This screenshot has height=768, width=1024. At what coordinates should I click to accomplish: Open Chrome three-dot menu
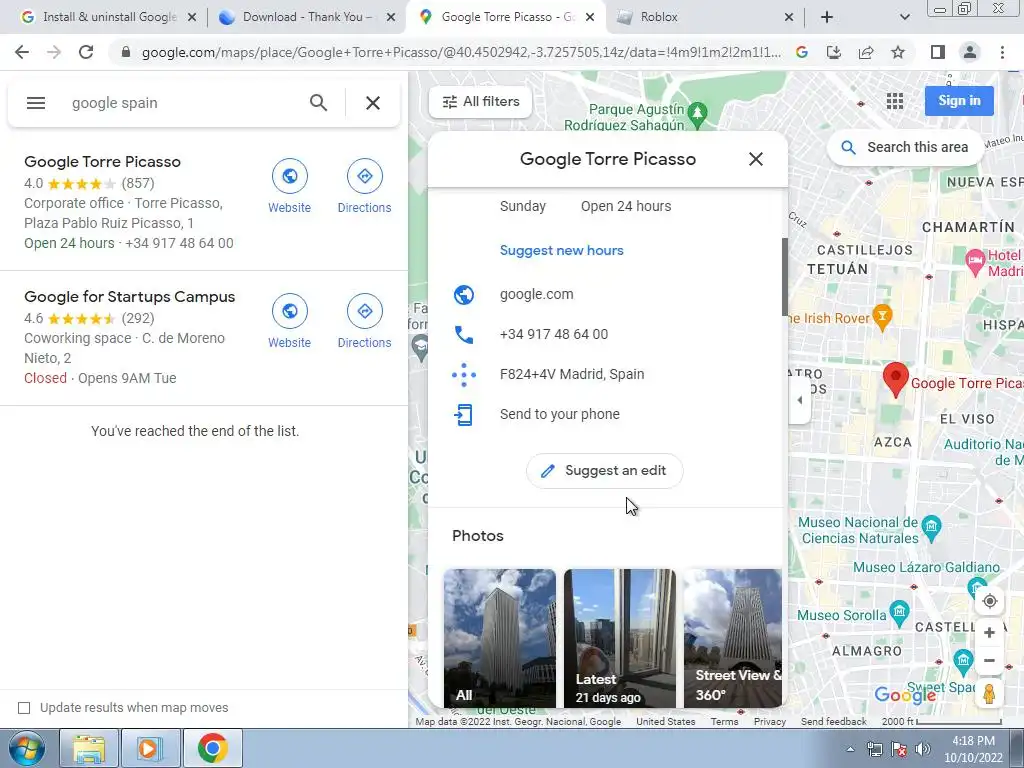(x=1002, y=52)
